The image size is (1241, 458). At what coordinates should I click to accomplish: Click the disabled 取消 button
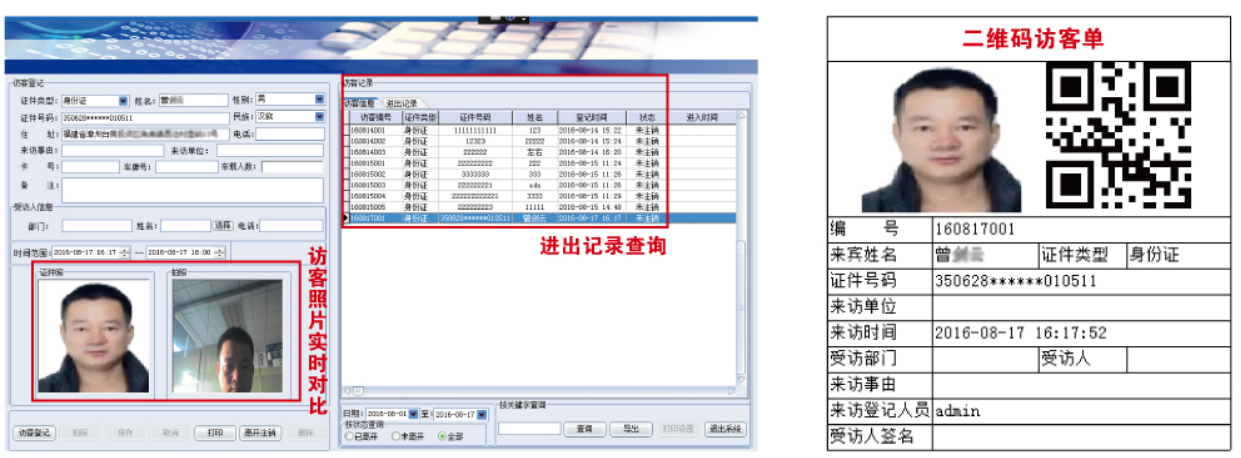(169, 432)
